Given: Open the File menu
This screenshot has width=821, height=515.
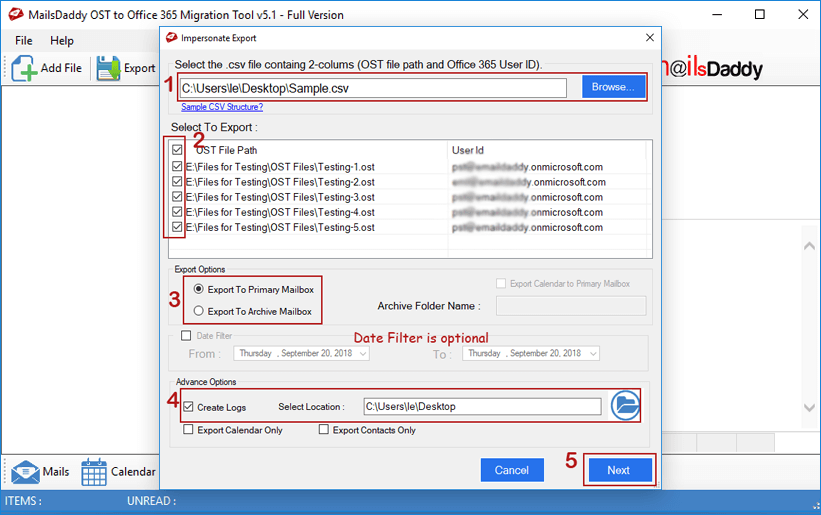Looking at the screenshot, I should [24, 40].
